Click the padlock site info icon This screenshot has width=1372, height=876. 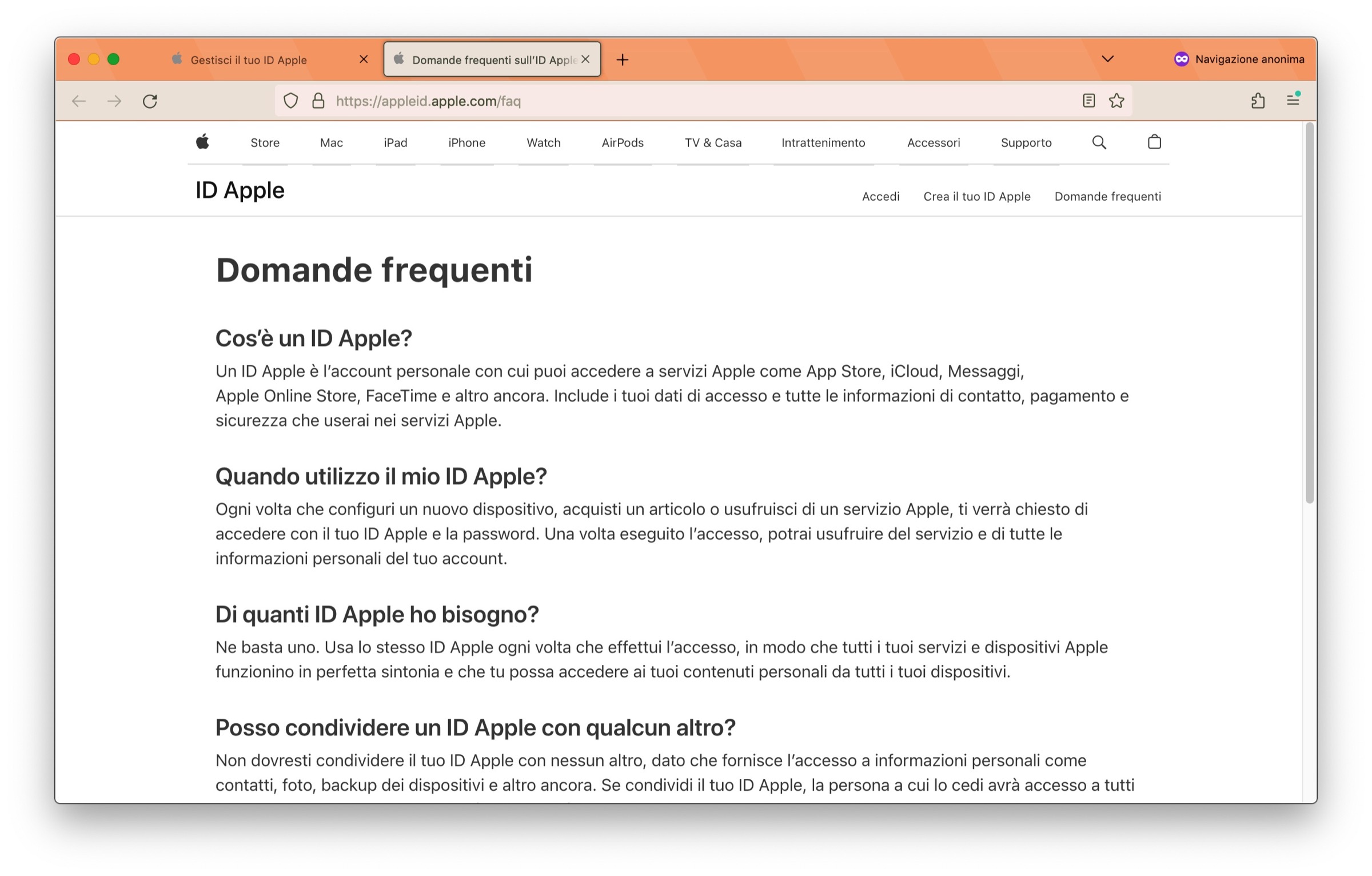point(318,101)
